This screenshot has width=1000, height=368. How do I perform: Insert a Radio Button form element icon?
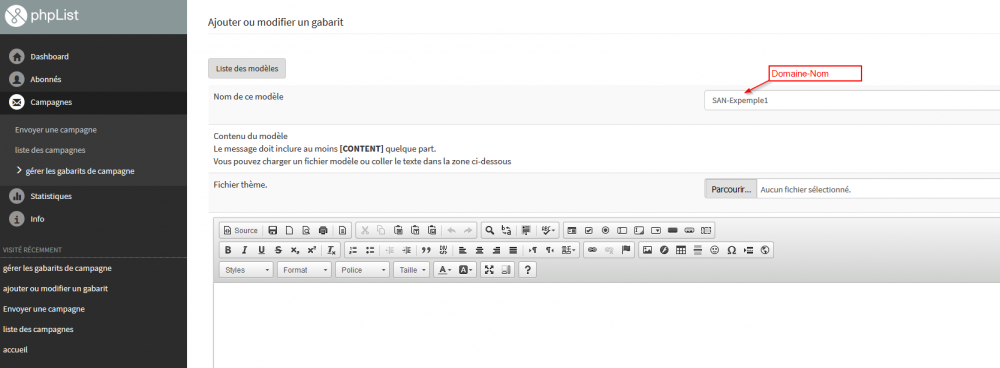(606, 230)
